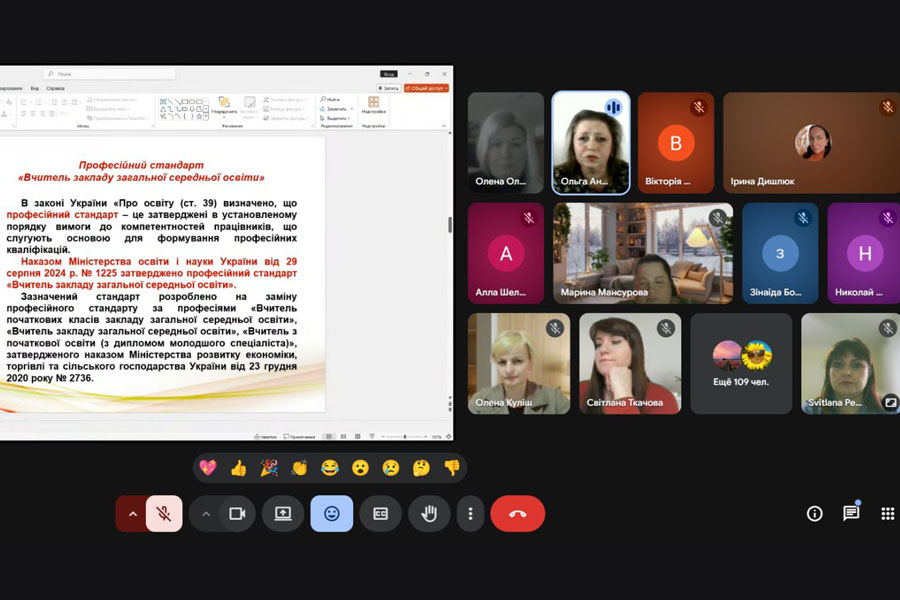Viewport: 900px width, 600px height.
Task: Send the thinking face reaction
Action: pyautogui.click(x=421, y=468)
